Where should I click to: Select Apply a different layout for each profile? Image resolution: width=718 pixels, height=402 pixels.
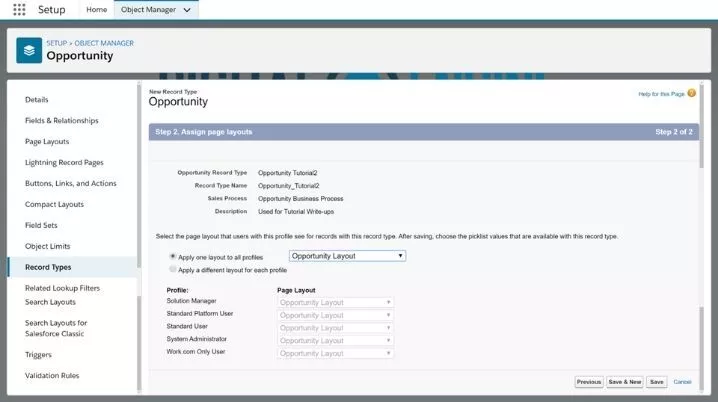pyautogui.click(x=173, y=270)
